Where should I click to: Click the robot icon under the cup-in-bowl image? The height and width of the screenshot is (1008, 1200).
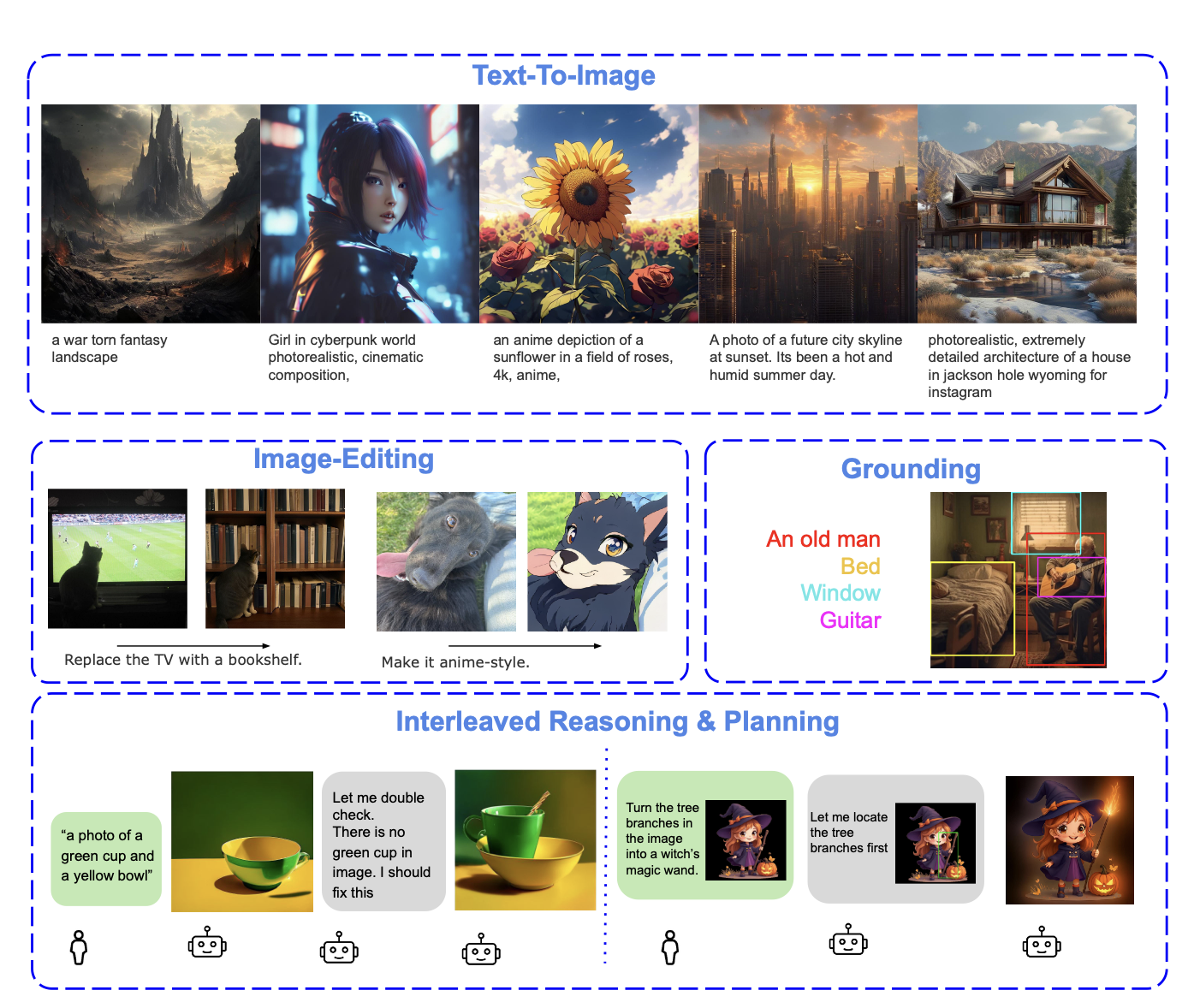point(481,950)
